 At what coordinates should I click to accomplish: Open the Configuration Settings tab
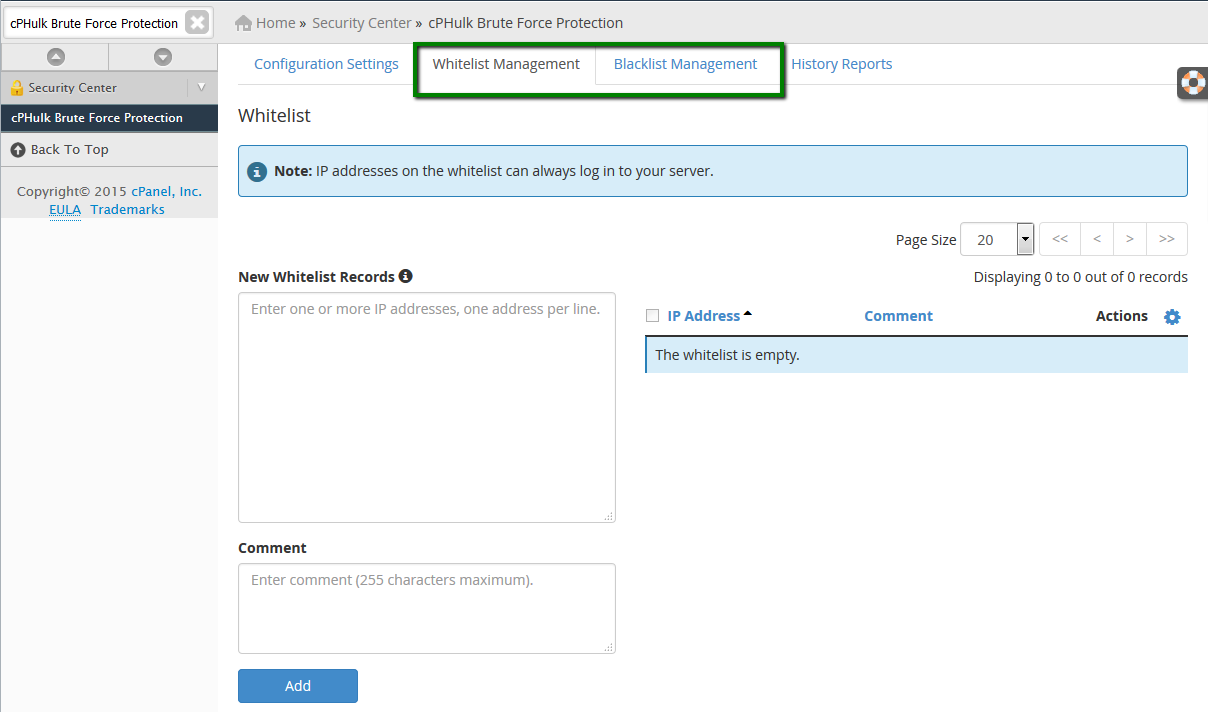click(326, 64)
